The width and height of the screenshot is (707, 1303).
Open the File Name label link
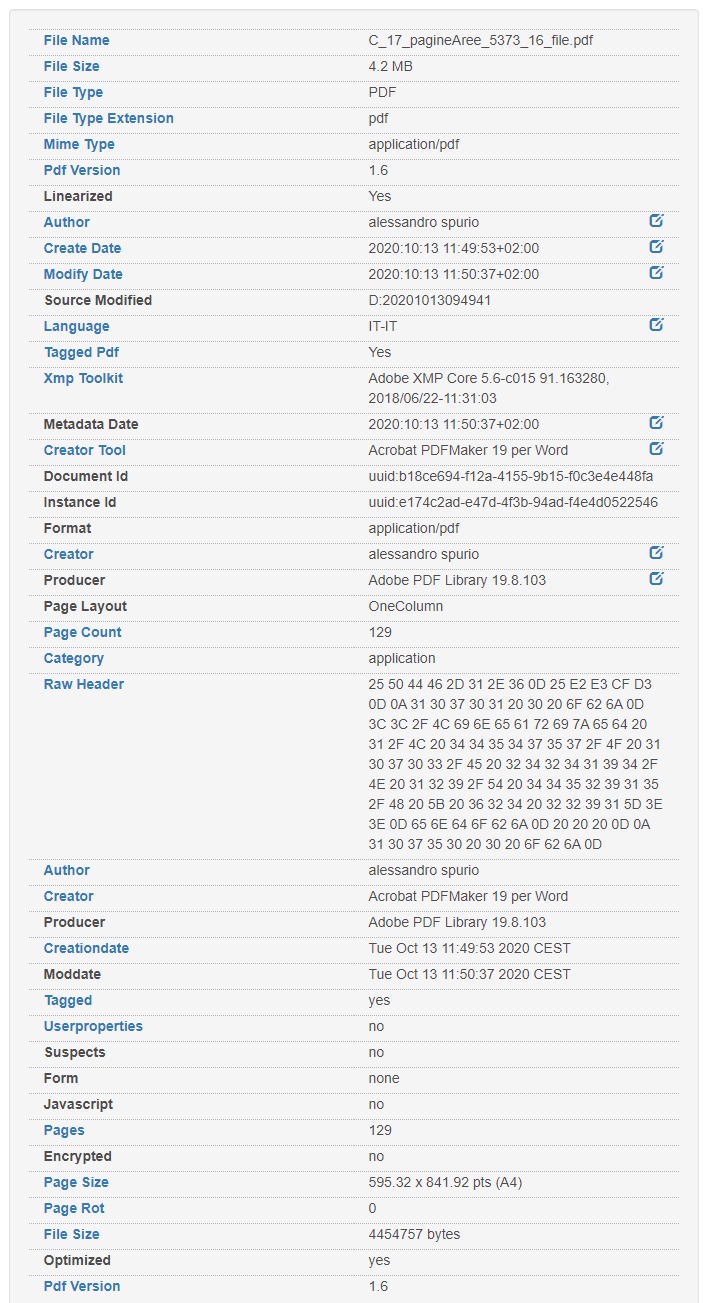coord(77,40)
